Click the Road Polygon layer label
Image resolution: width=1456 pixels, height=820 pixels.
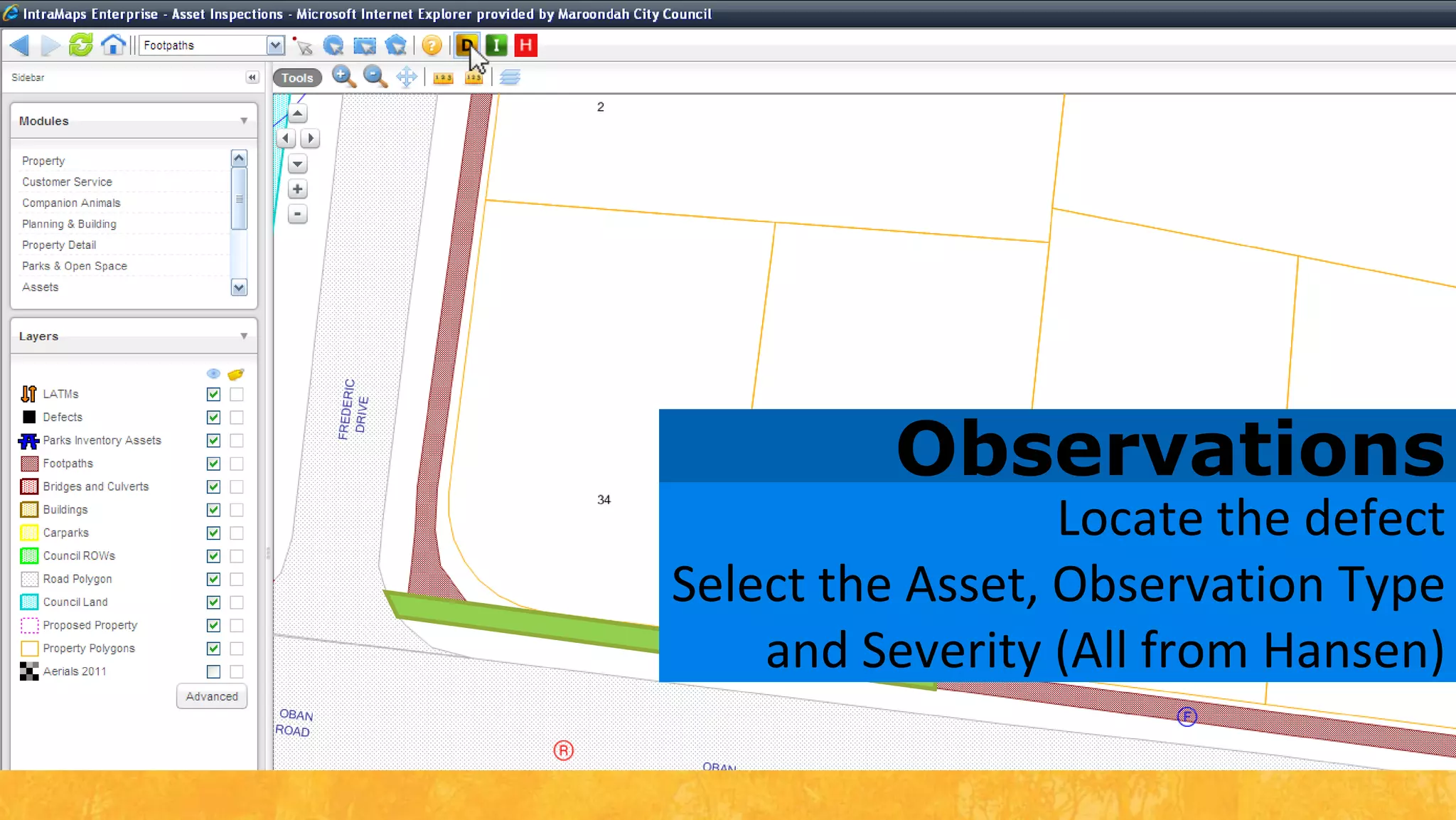pyautogui.click(x=77, y=579)
